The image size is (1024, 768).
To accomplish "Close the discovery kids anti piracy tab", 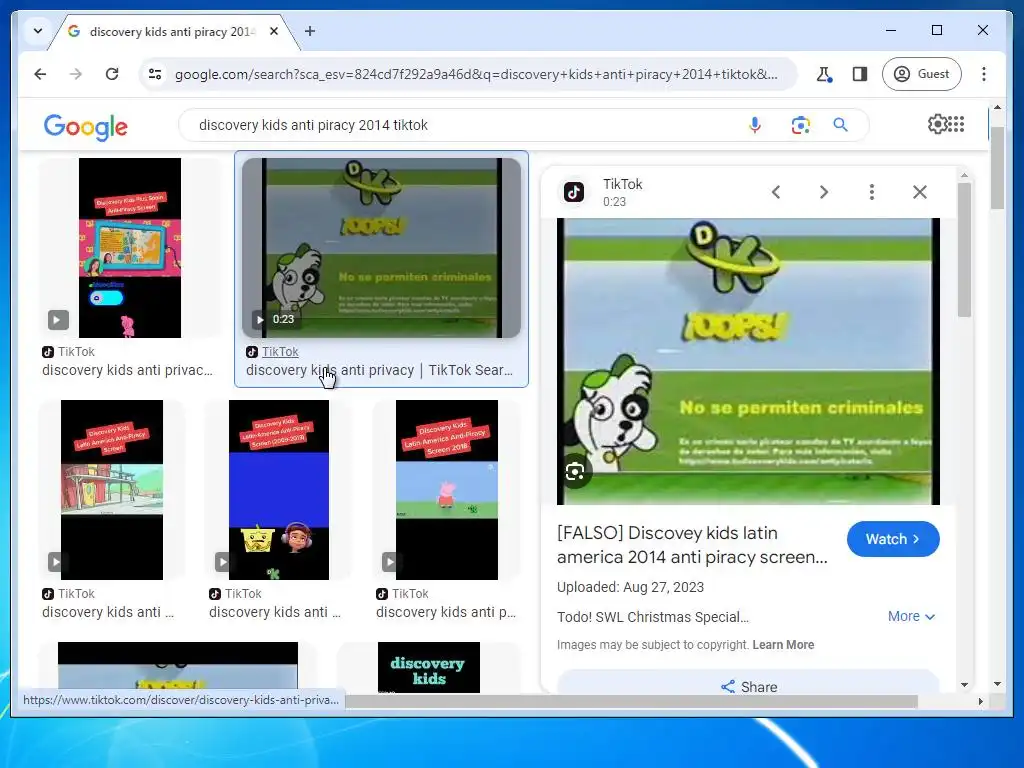I will pyautogui.click(x=274, y=31).
